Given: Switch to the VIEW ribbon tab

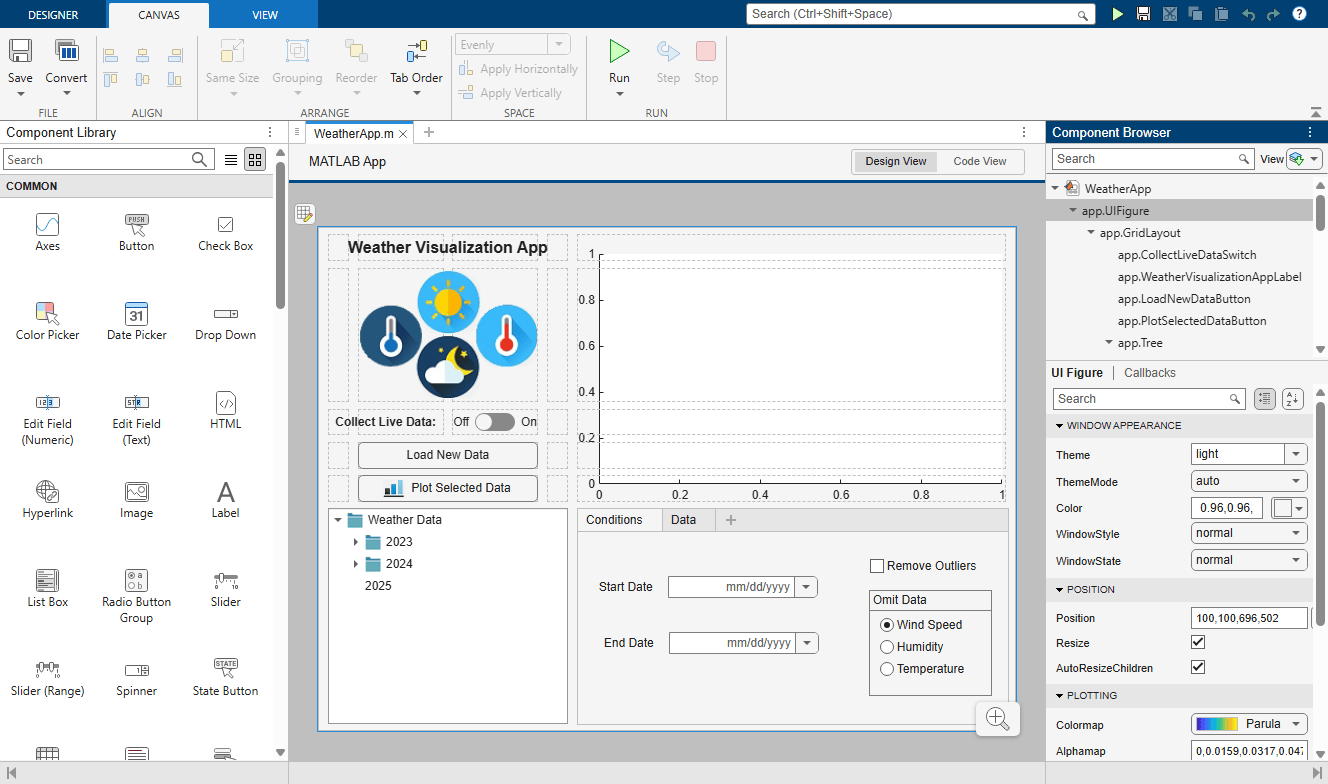Looking at the screenshot, I should pos(265,15).
